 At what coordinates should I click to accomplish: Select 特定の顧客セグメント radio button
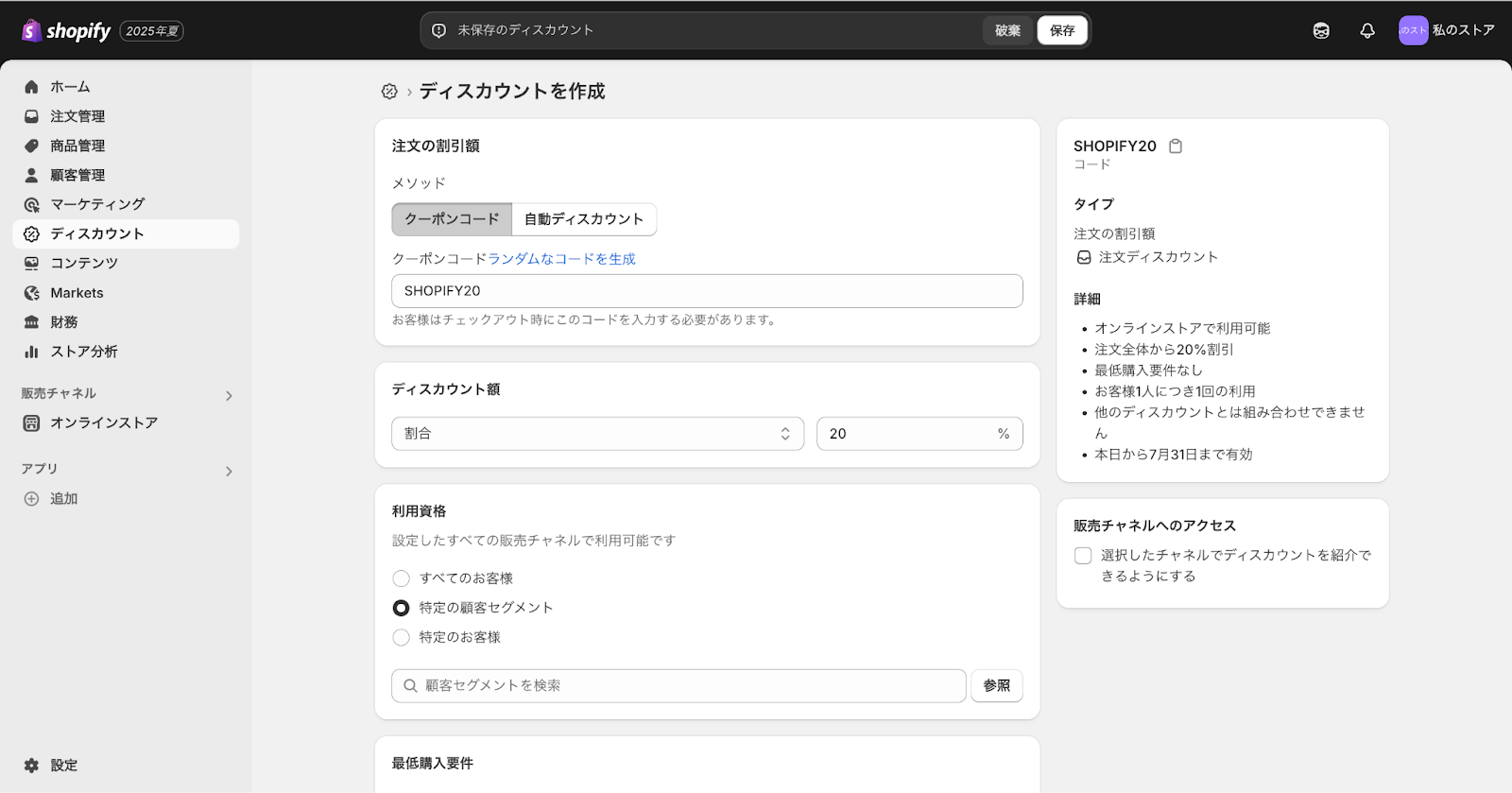[x=401, y=608]
